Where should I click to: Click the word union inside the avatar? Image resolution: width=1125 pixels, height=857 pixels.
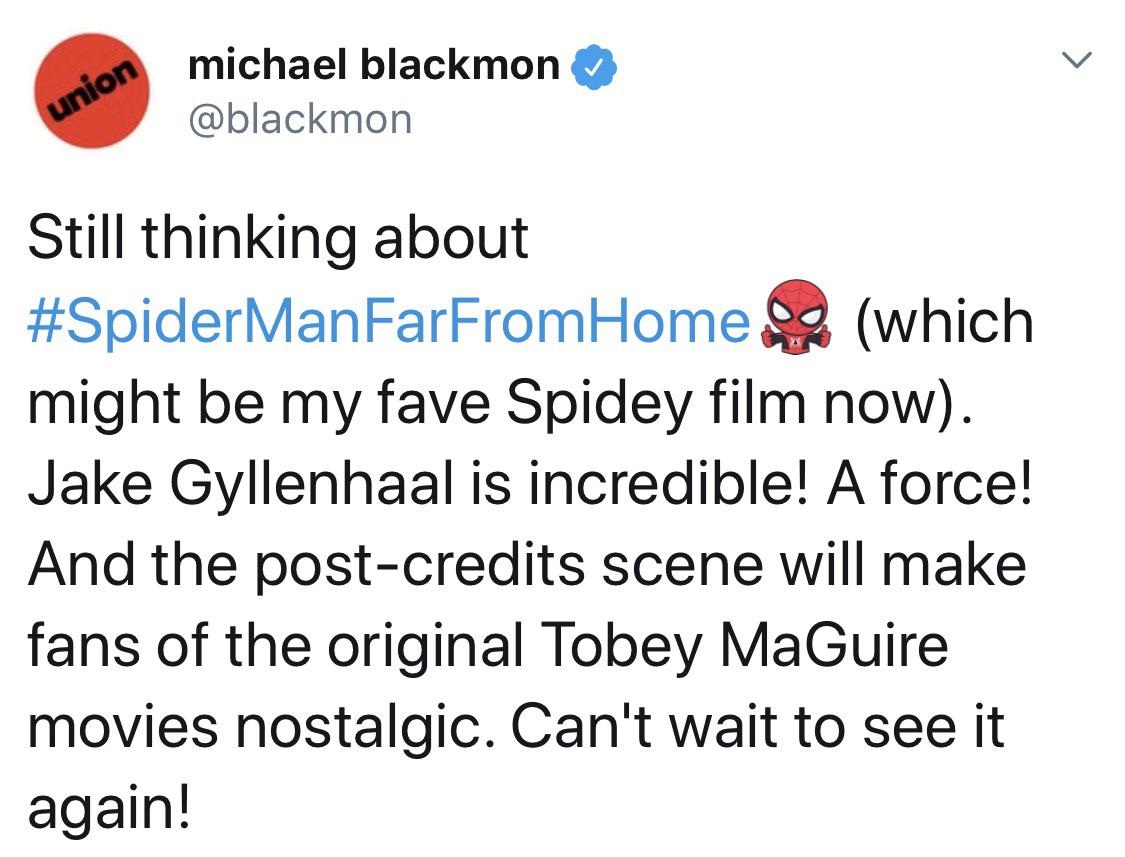click(93, 88)
